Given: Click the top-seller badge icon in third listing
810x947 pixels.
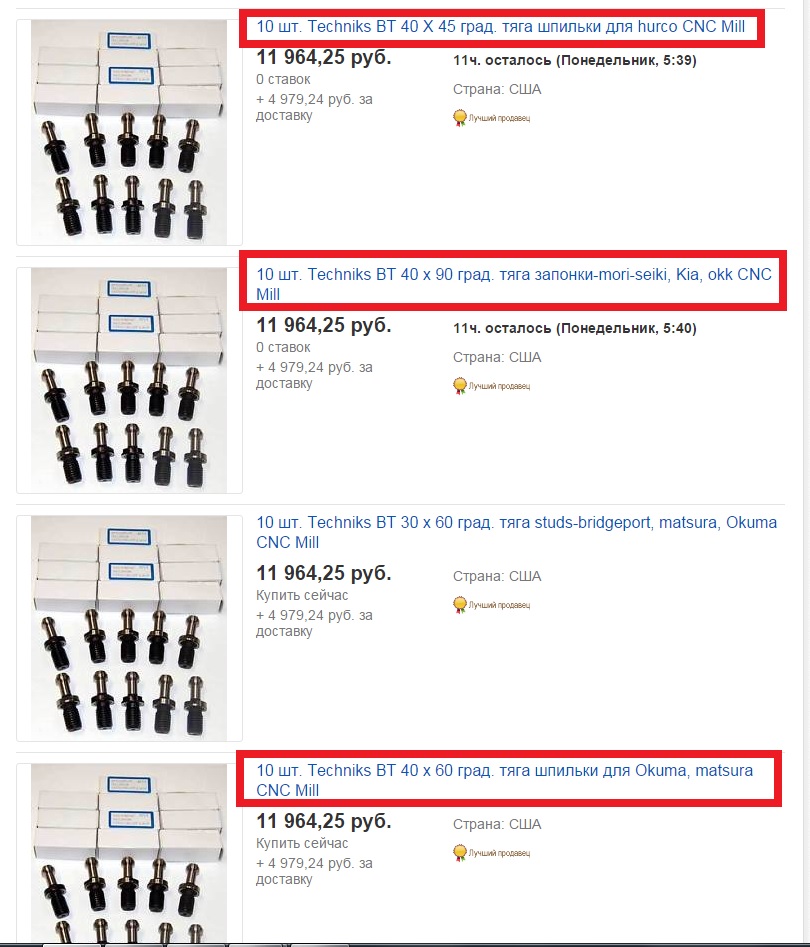Looking at the screenshot, I should click(460, 605).
